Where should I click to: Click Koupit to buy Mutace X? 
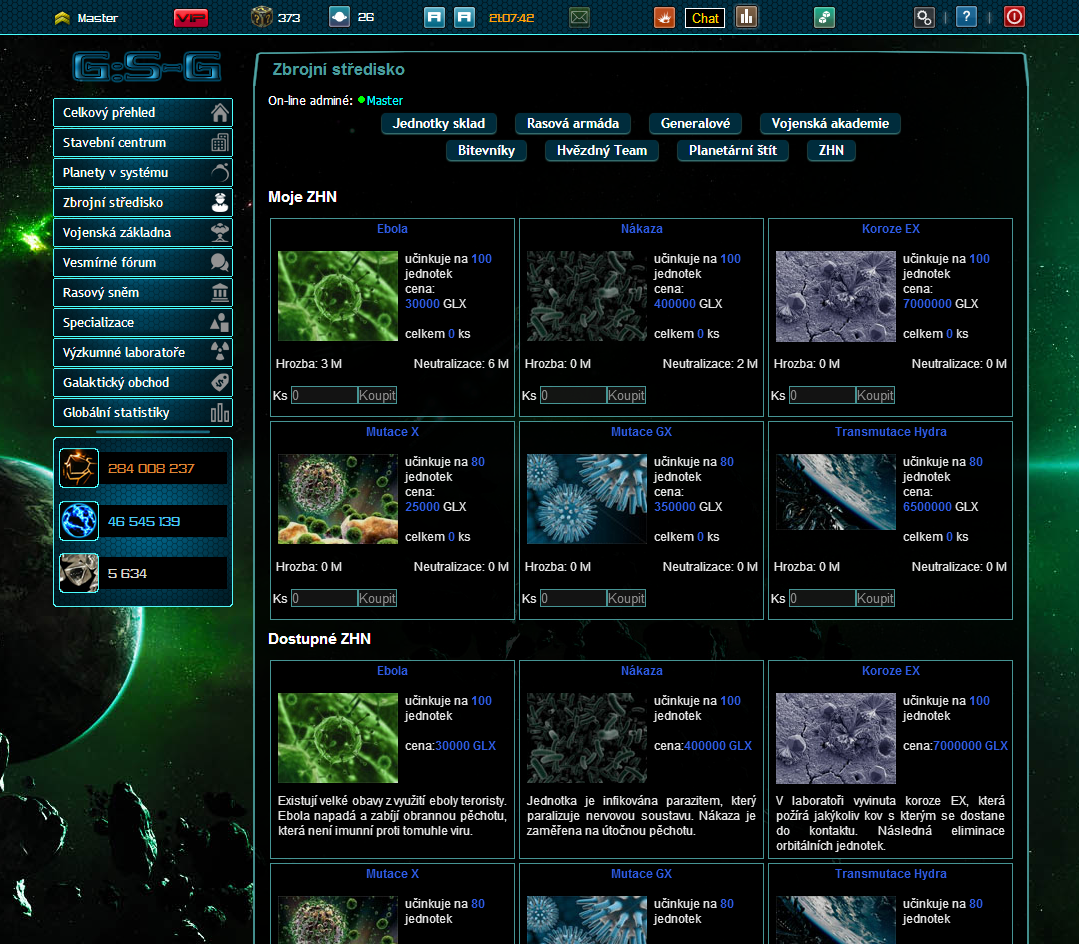377,598
